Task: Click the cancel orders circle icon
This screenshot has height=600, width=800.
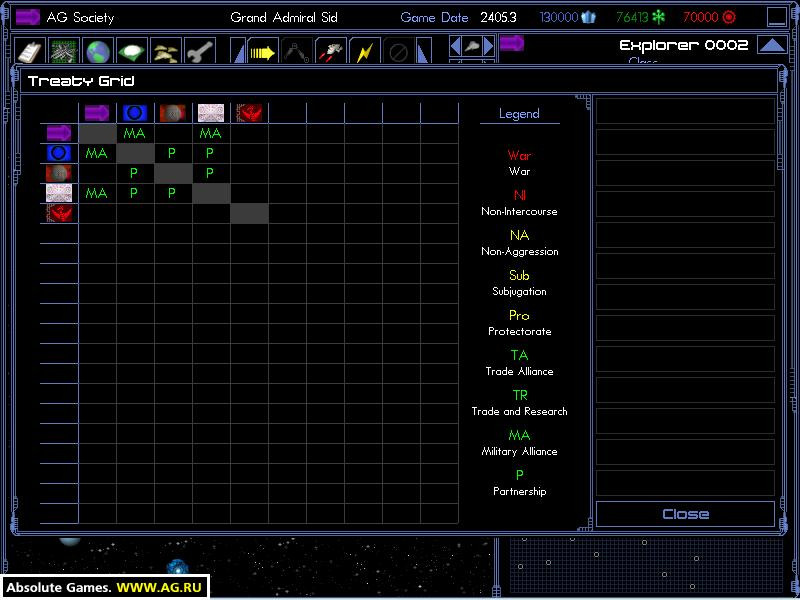Action: (398, 52)
